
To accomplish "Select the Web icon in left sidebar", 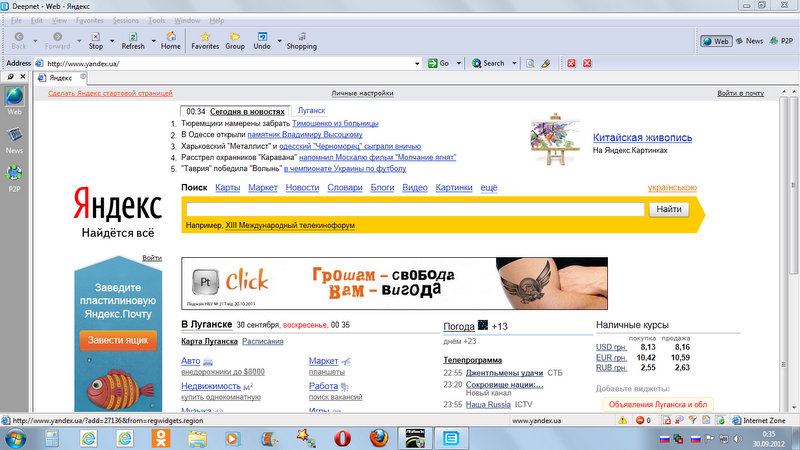I will pos(14,101).
